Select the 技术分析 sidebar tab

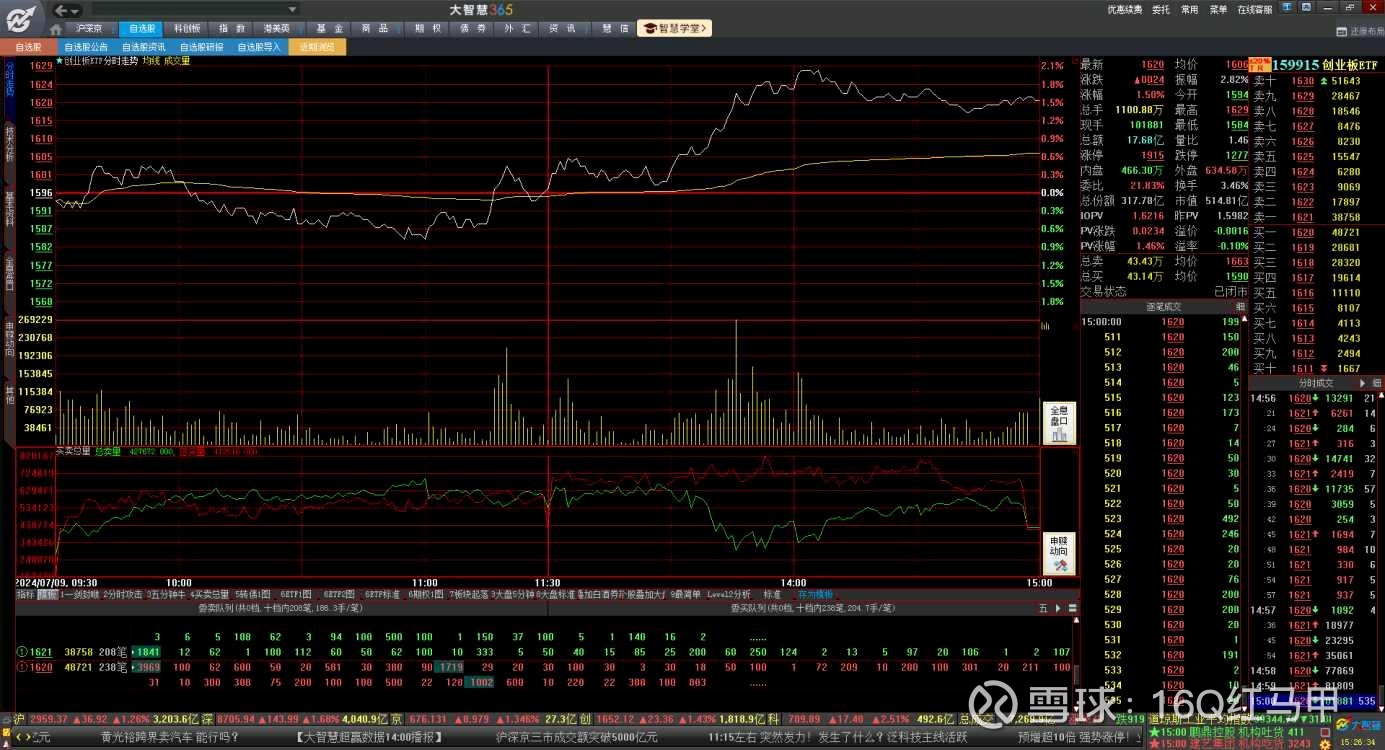tap(9, 144)
